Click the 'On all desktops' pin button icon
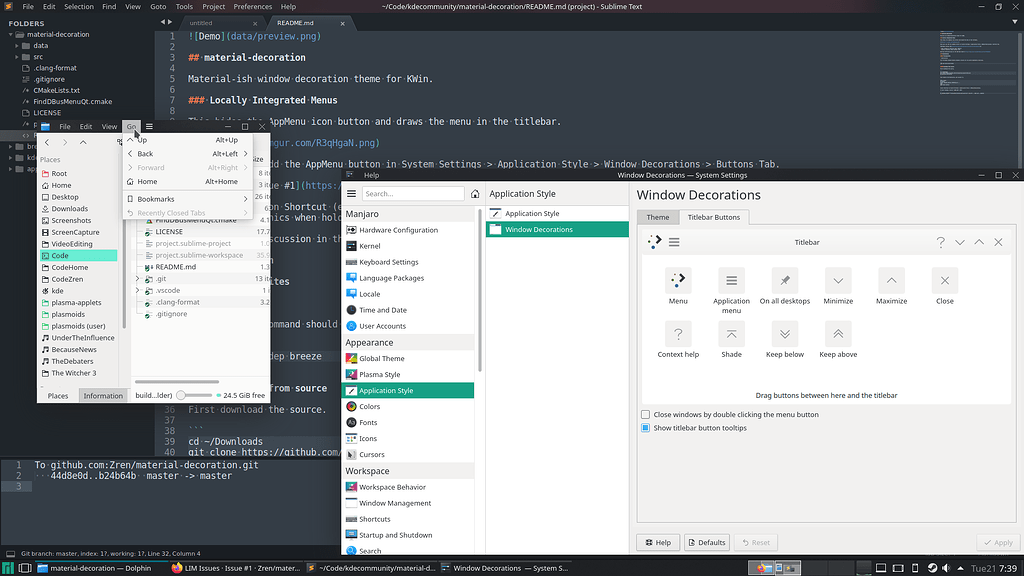 pyautogui.click(x=784, y=281)
